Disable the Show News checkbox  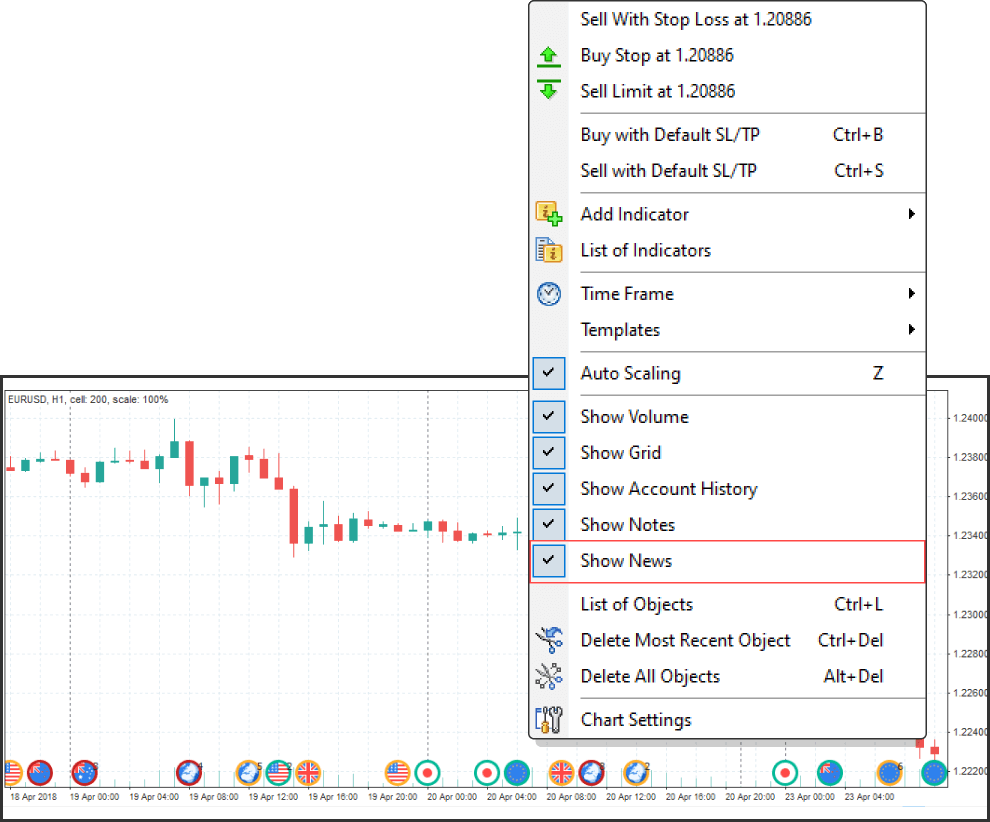[549, 561]
